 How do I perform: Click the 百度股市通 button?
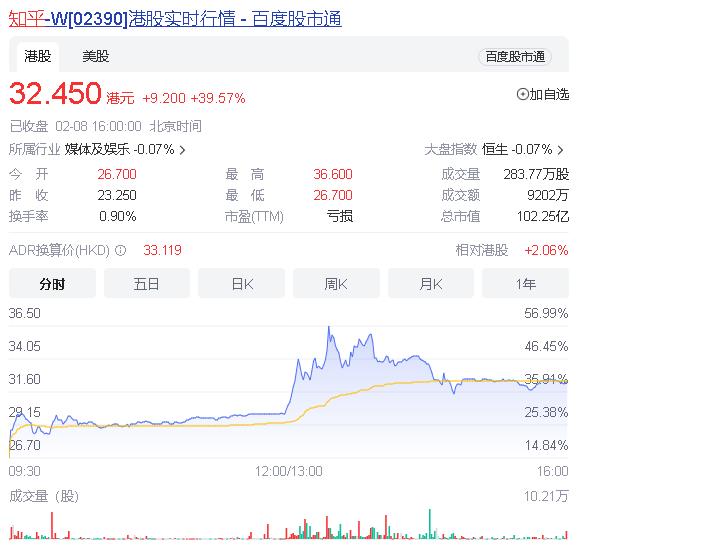point(515,57)
